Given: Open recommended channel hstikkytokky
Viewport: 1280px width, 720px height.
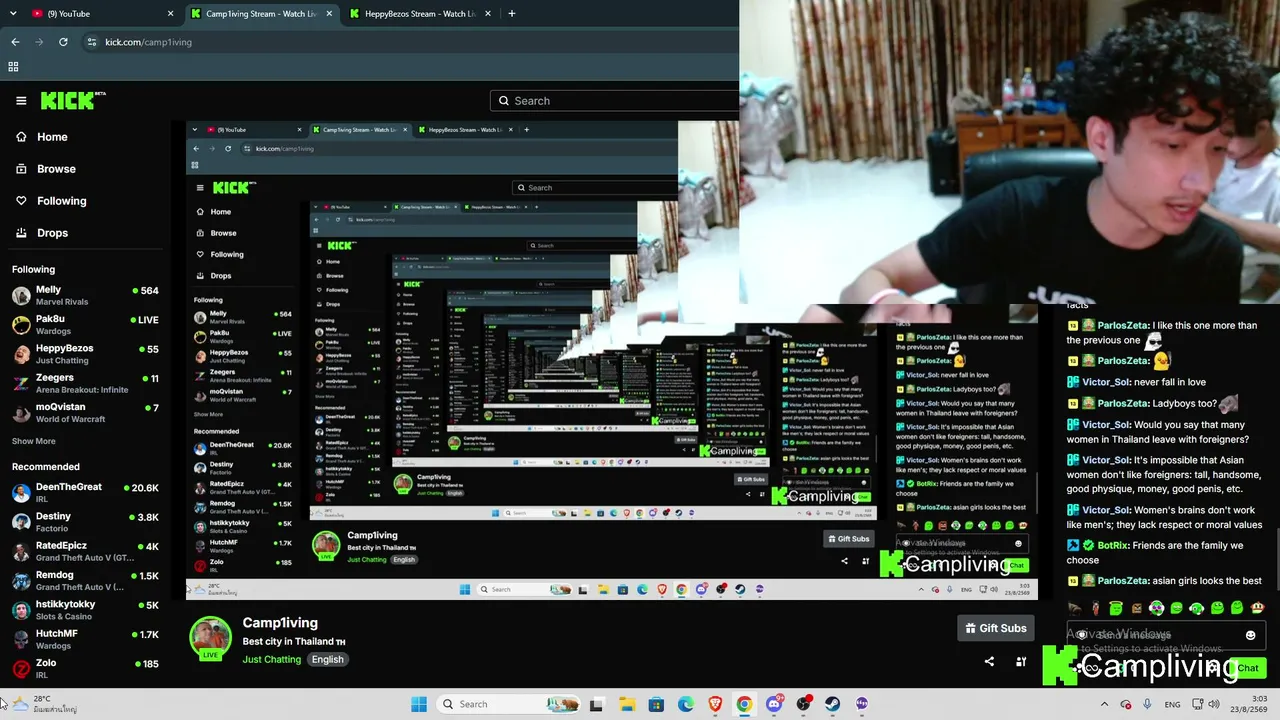Looking at the screenshot, I should click(x=85, y=610).
